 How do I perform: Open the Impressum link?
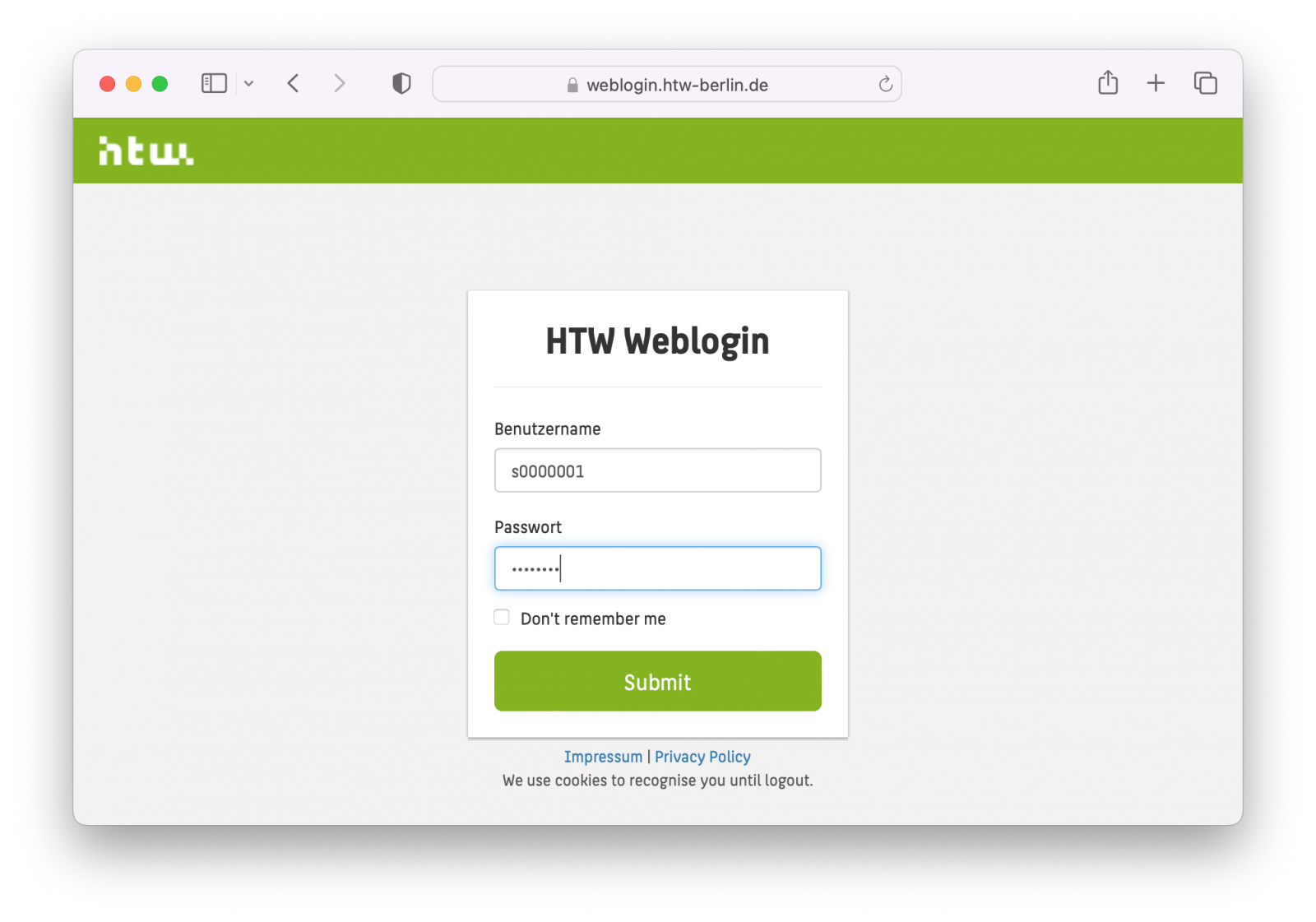[x=603, y=757]
